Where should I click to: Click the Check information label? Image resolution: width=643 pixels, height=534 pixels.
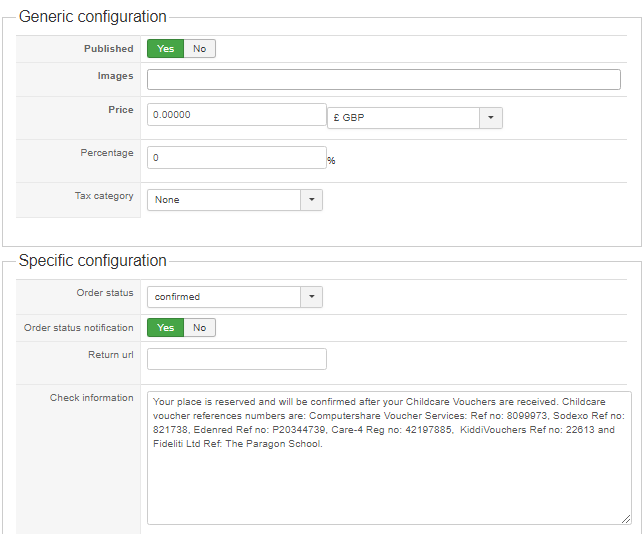coord(91,398)
